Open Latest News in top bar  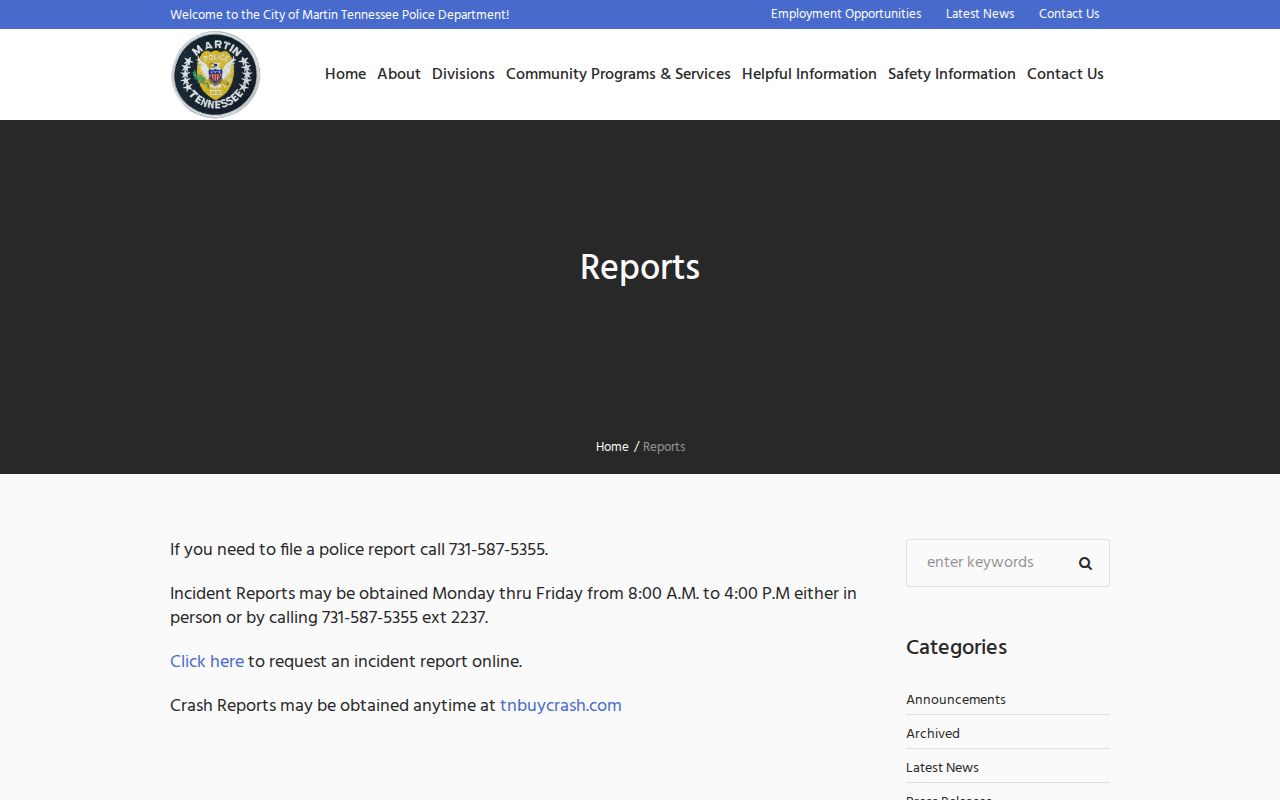(x=980, y=14)
